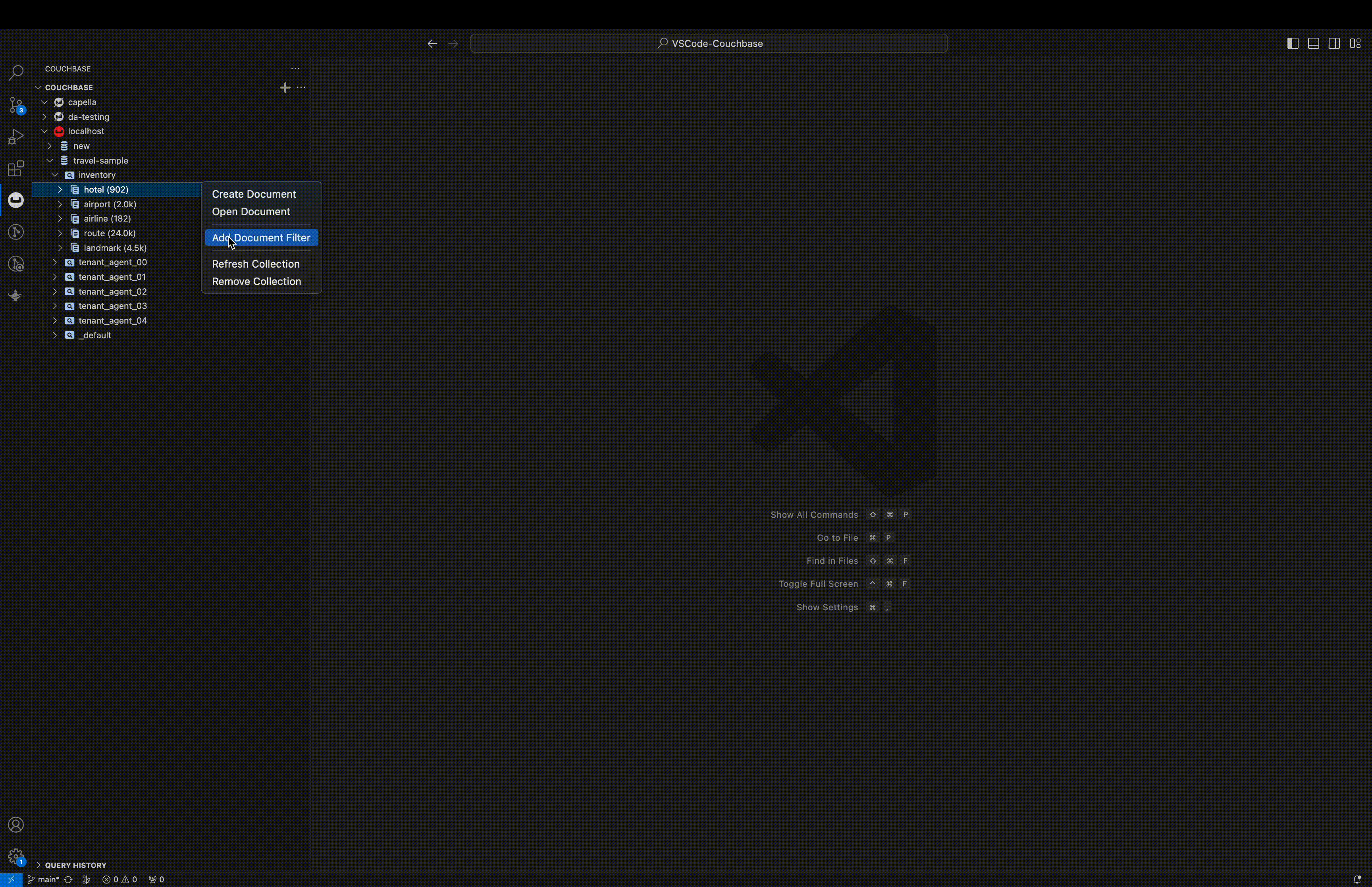Viewport: 1372px width, 887px height.
Task: Open the Extensions view icon
Action: (16, 168)
